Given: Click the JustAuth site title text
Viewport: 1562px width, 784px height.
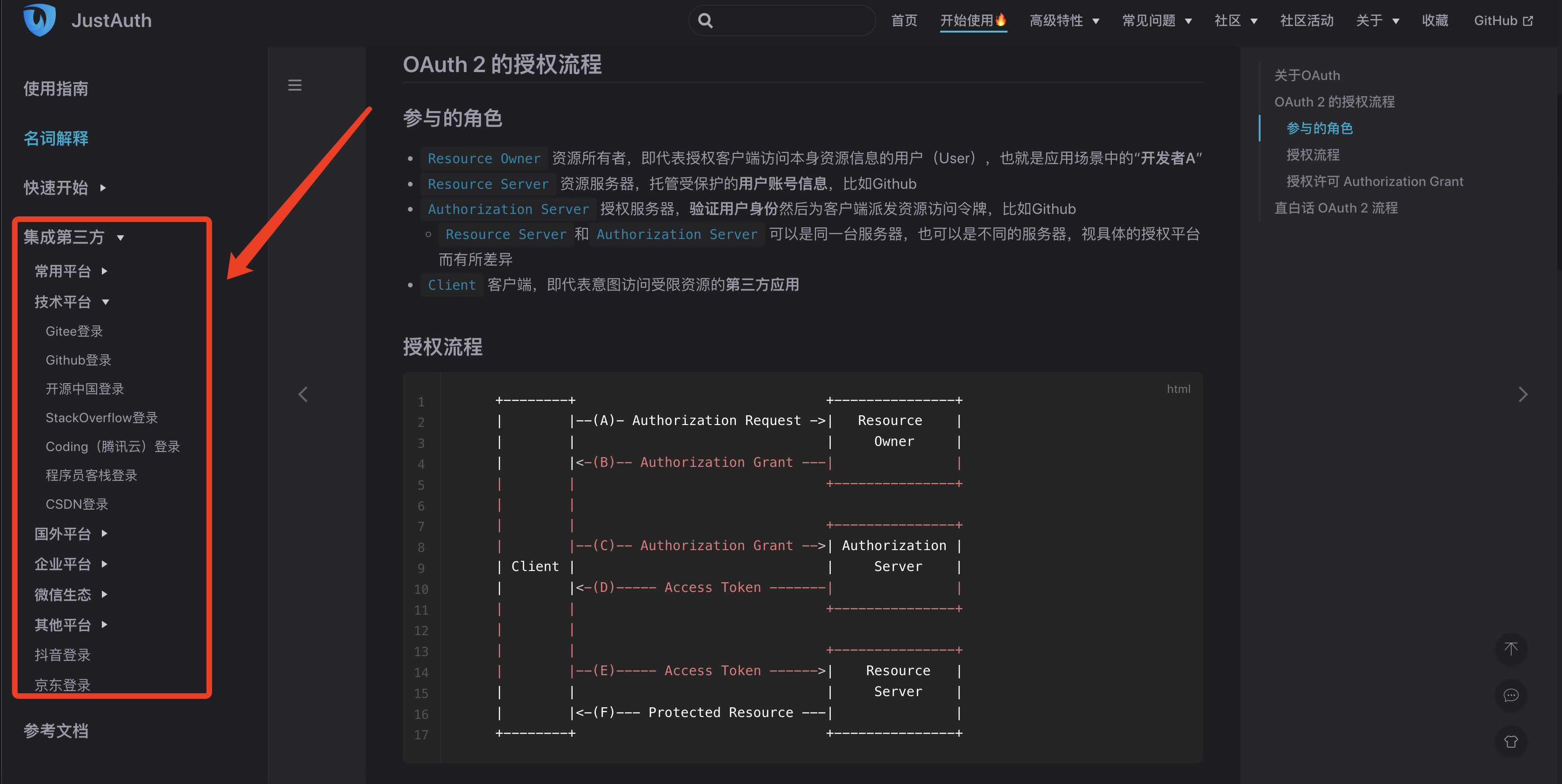Looking at the screenshot, I should click(112, 20).
